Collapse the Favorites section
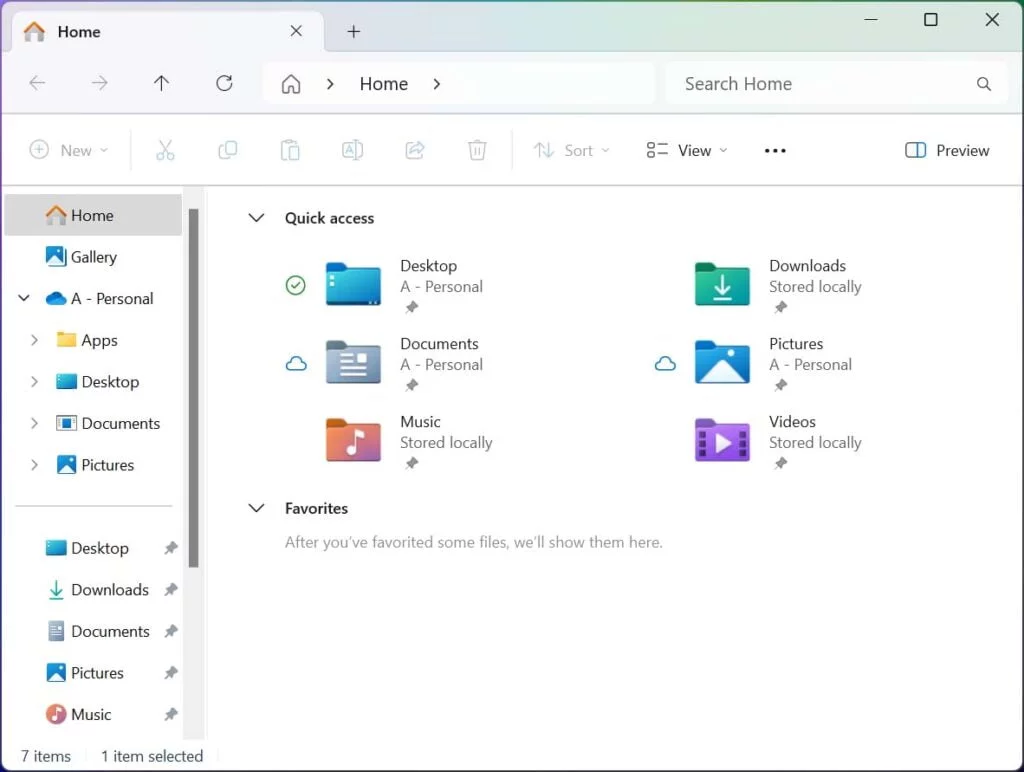Viewport: 1024px width, 772px height. (x=257, y=507)
